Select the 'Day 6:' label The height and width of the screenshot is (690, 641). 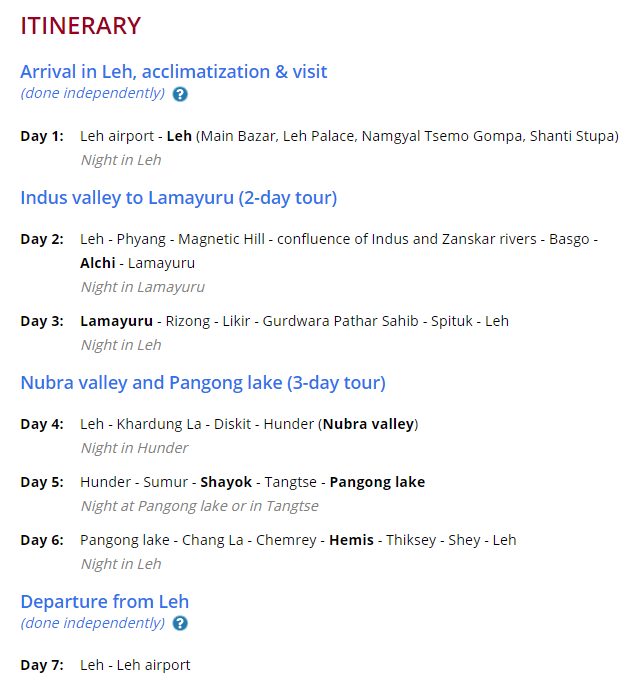coord(42,540)
